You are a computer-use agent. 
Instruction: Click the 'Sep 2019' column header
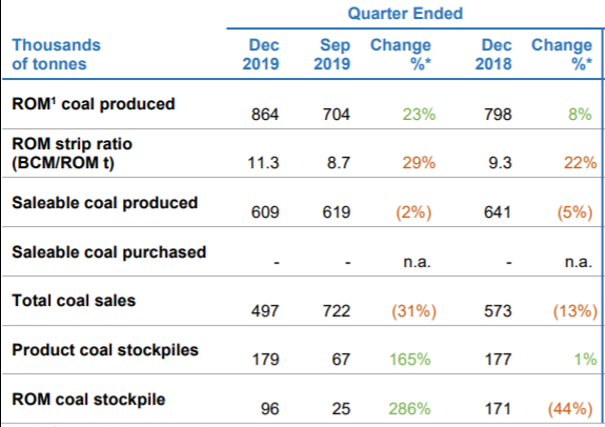point(333,55)
